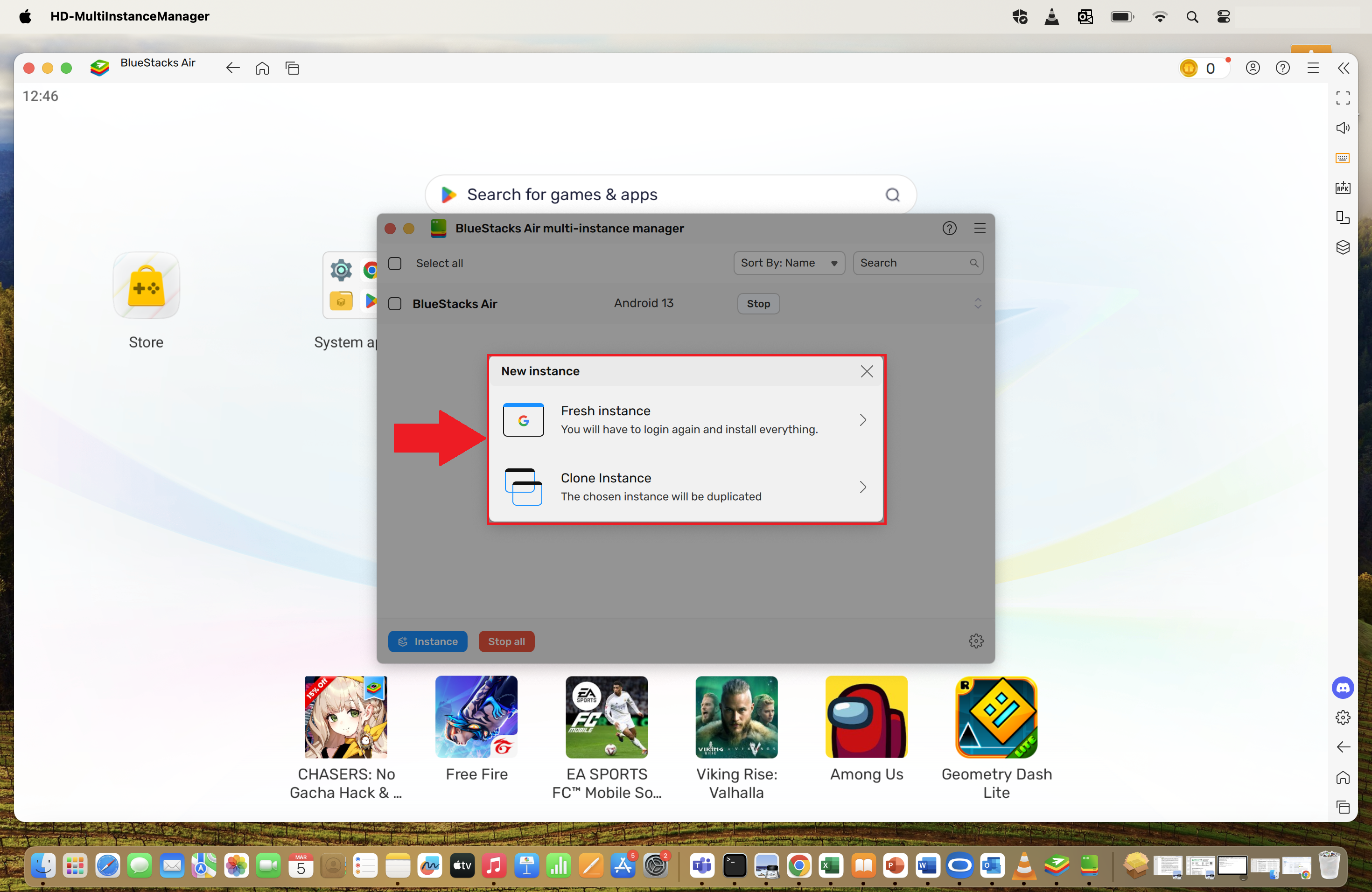
Task: Check the BlueStacks Air instance checkbox
Action: coord(395,304)
